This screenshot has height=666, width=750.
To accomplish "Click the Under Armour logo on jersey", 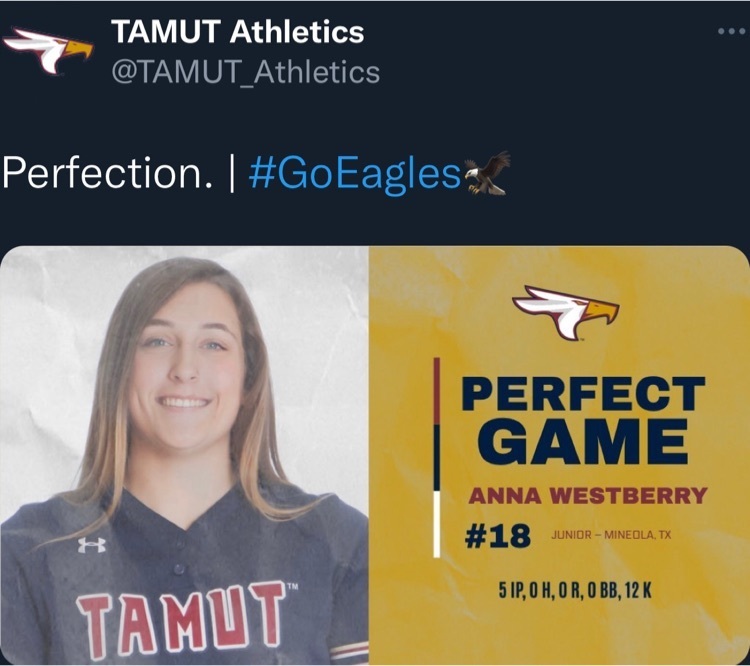I will tap(92, 545).
